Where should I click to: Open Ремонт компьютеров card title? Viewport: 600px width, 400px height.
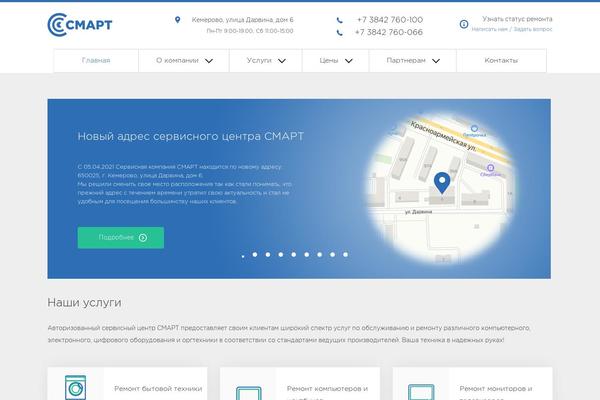tap(327, 392)
